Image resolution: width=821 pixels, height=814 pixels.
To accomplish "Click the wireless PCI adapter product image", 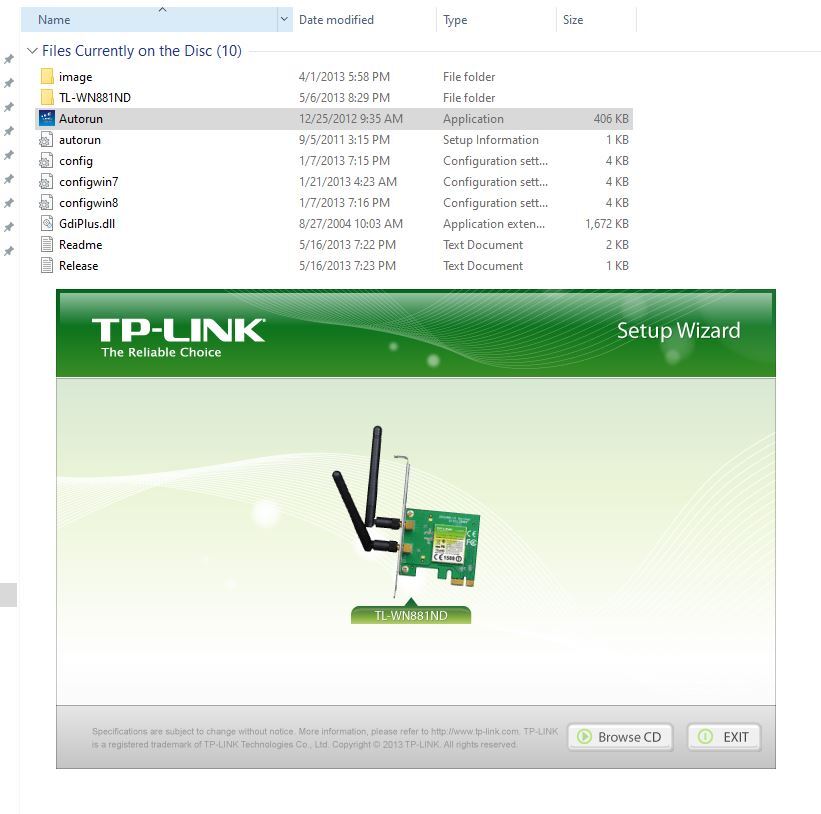I will [x=406, y=511].
